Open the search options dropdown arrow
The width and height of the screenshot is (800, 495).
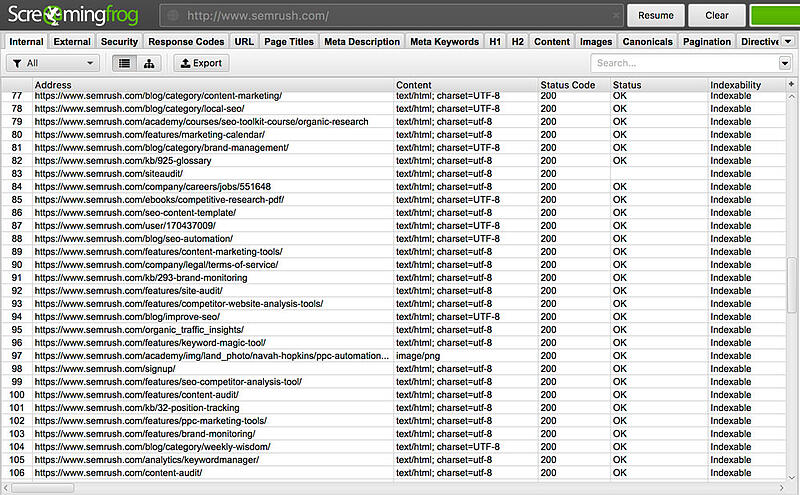tap(785, 63)
